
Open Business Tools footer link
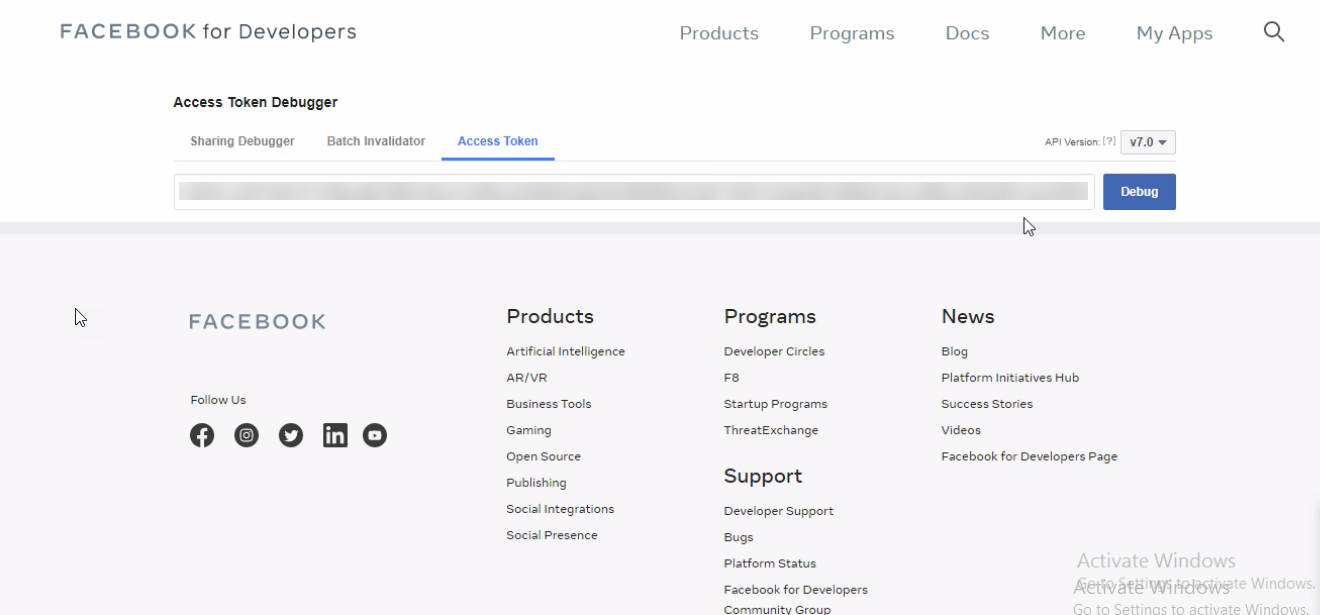548,404
